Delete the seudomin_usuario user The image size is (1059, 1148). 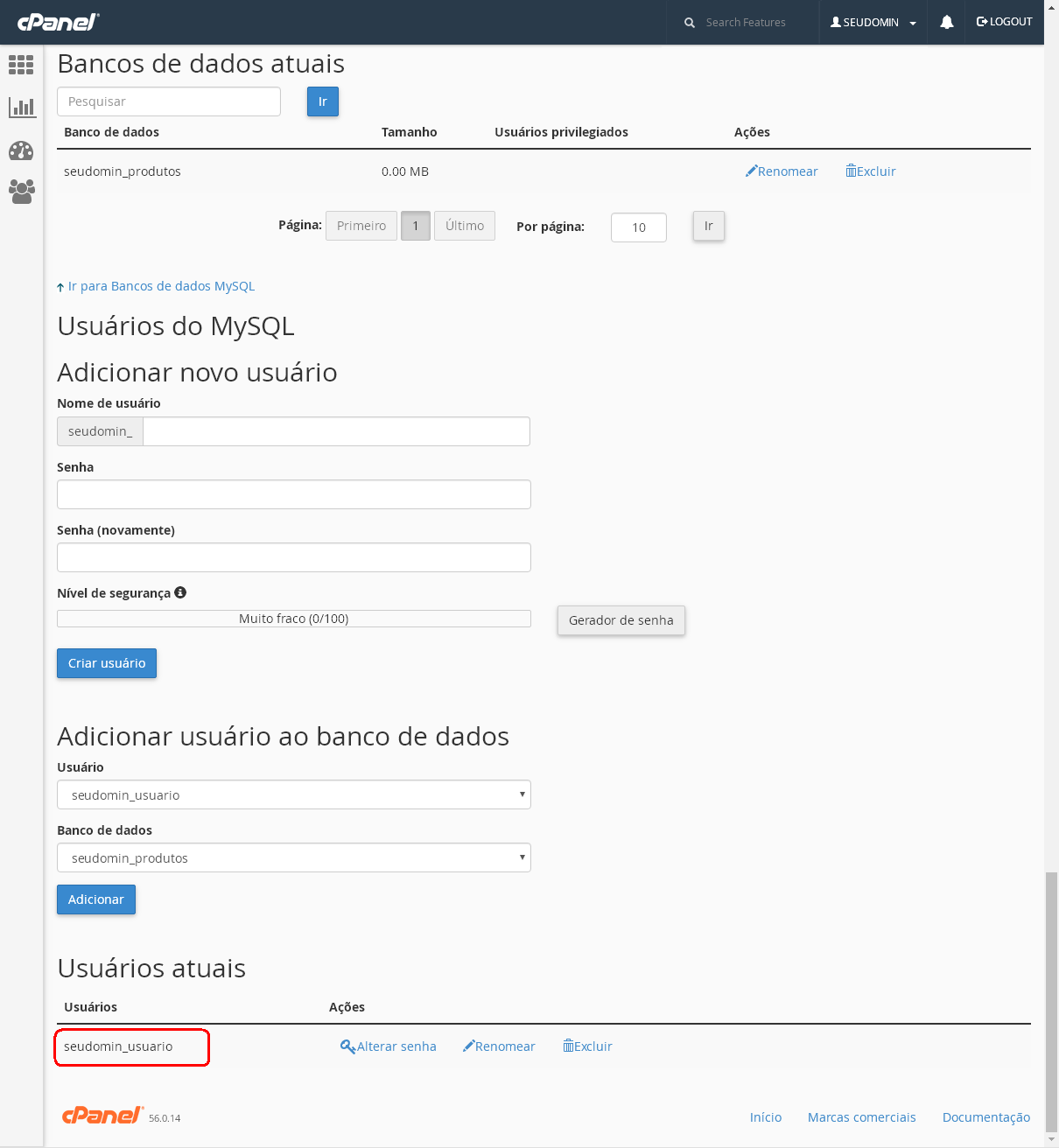coord(587,1046)
